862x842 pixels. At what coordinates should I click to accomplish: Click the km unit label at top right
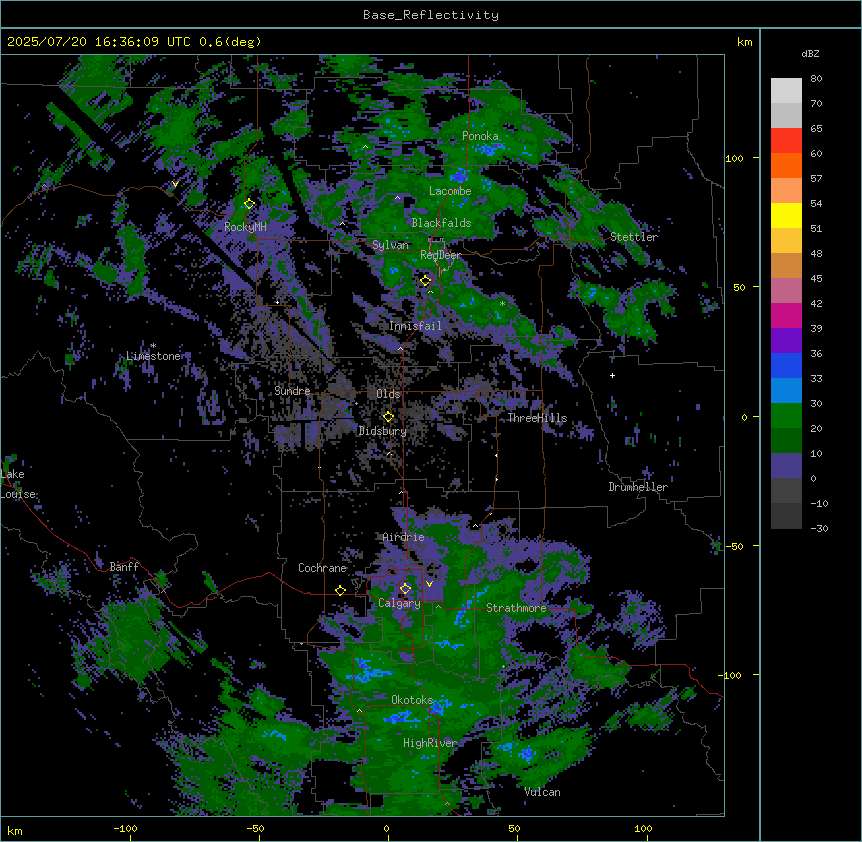744,42
